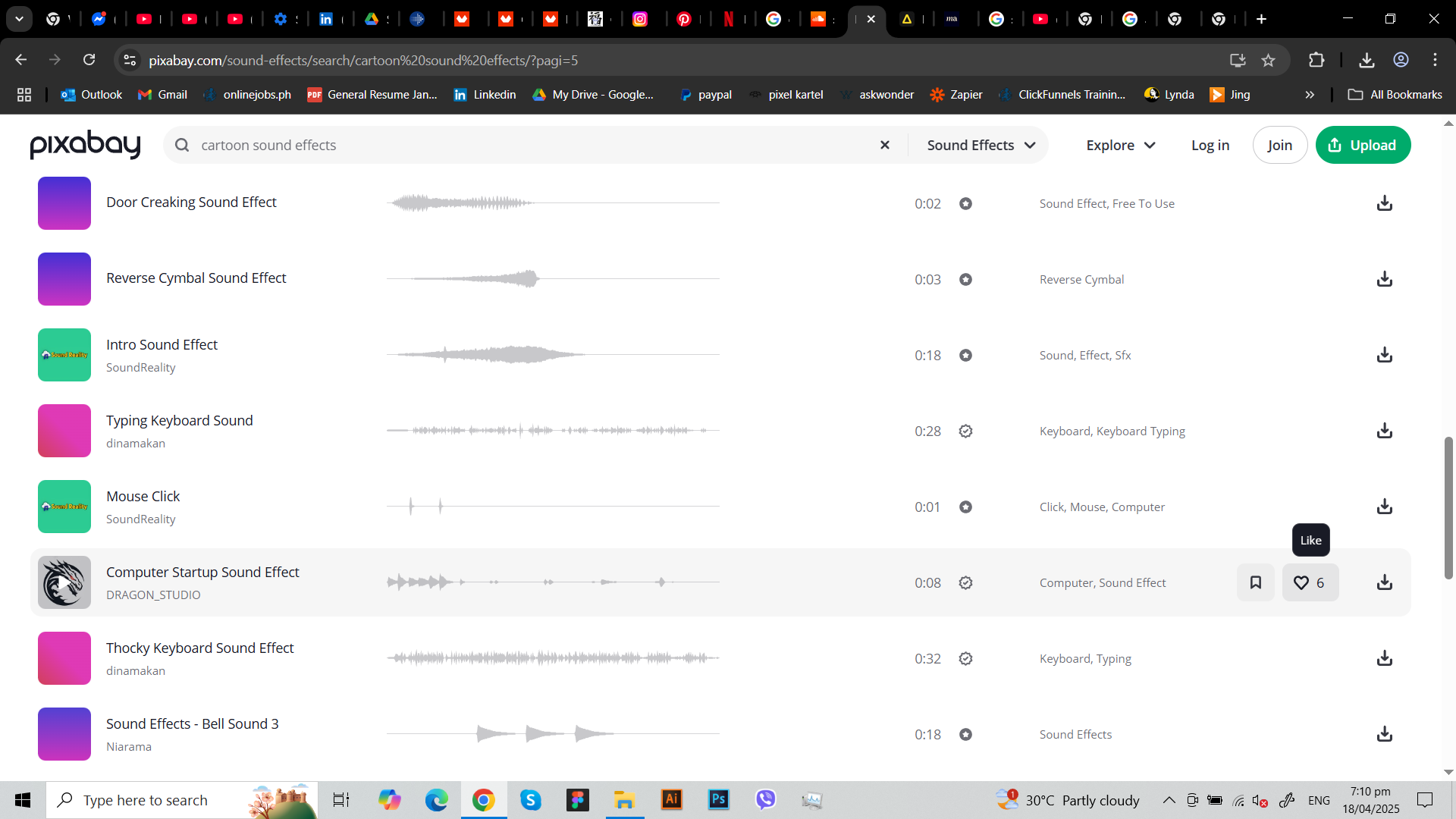Download the Door Creaking Sound Effect
Screen dimensions: 1456x819
[1385, 203]
